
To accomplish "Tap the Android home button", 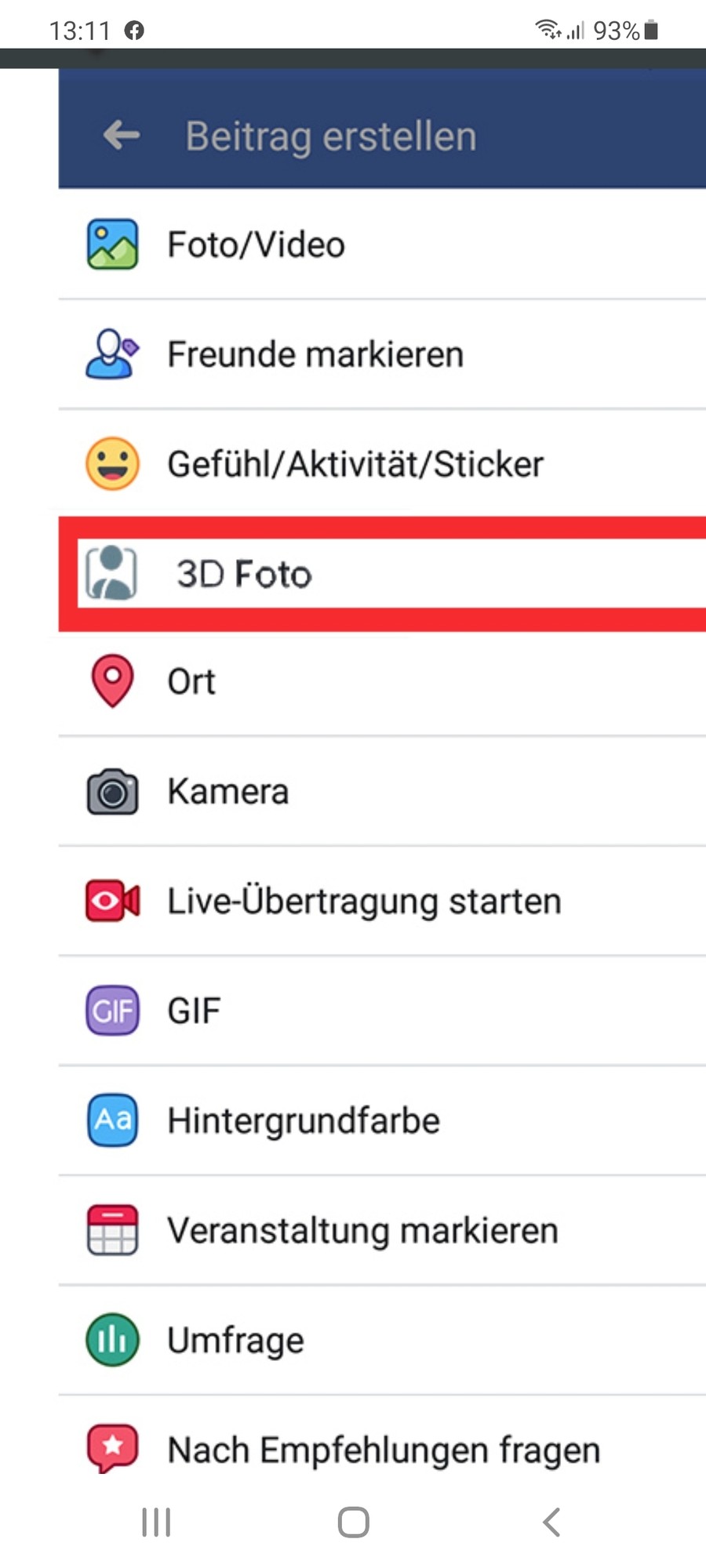I will point(353,1523).
